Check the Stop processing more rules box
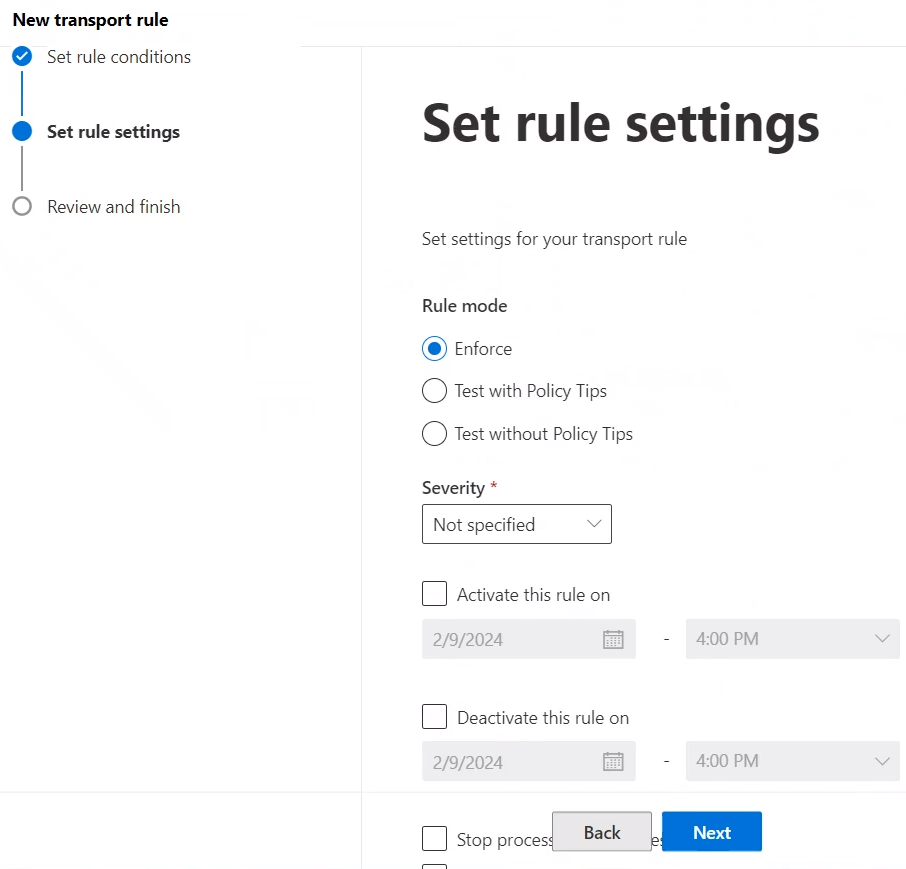 point(434,838)
